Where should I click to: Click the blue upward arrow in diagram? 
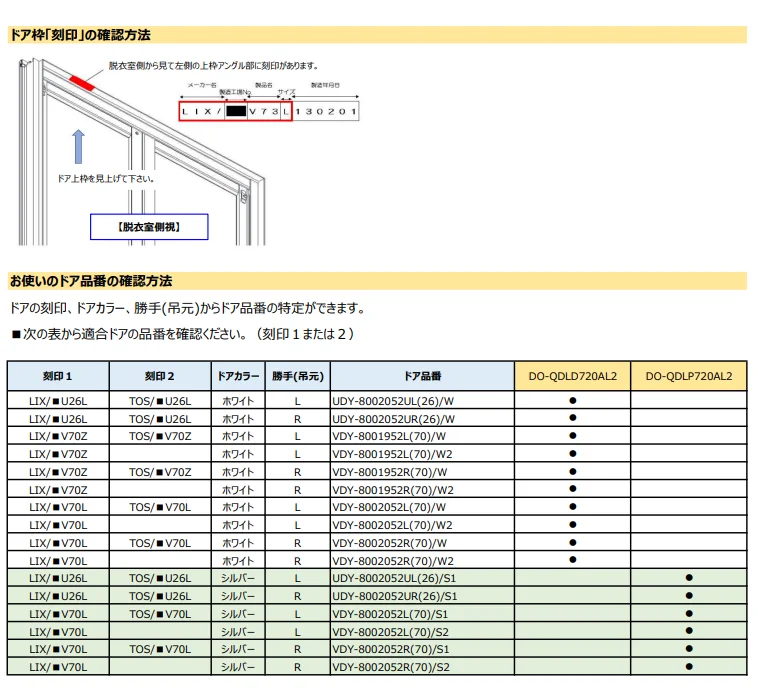tap(78, 146)
